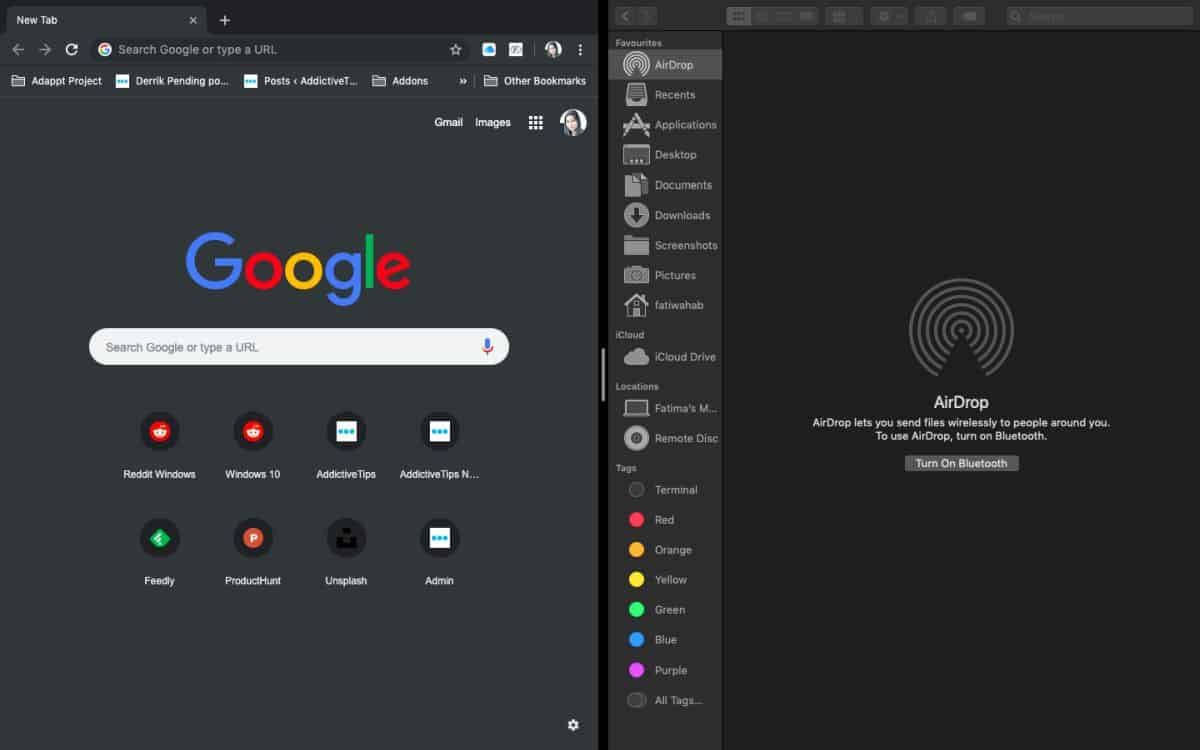Go back in Chrome toolbar
The width and height of the screenshot is (1200, 750).
18,49
